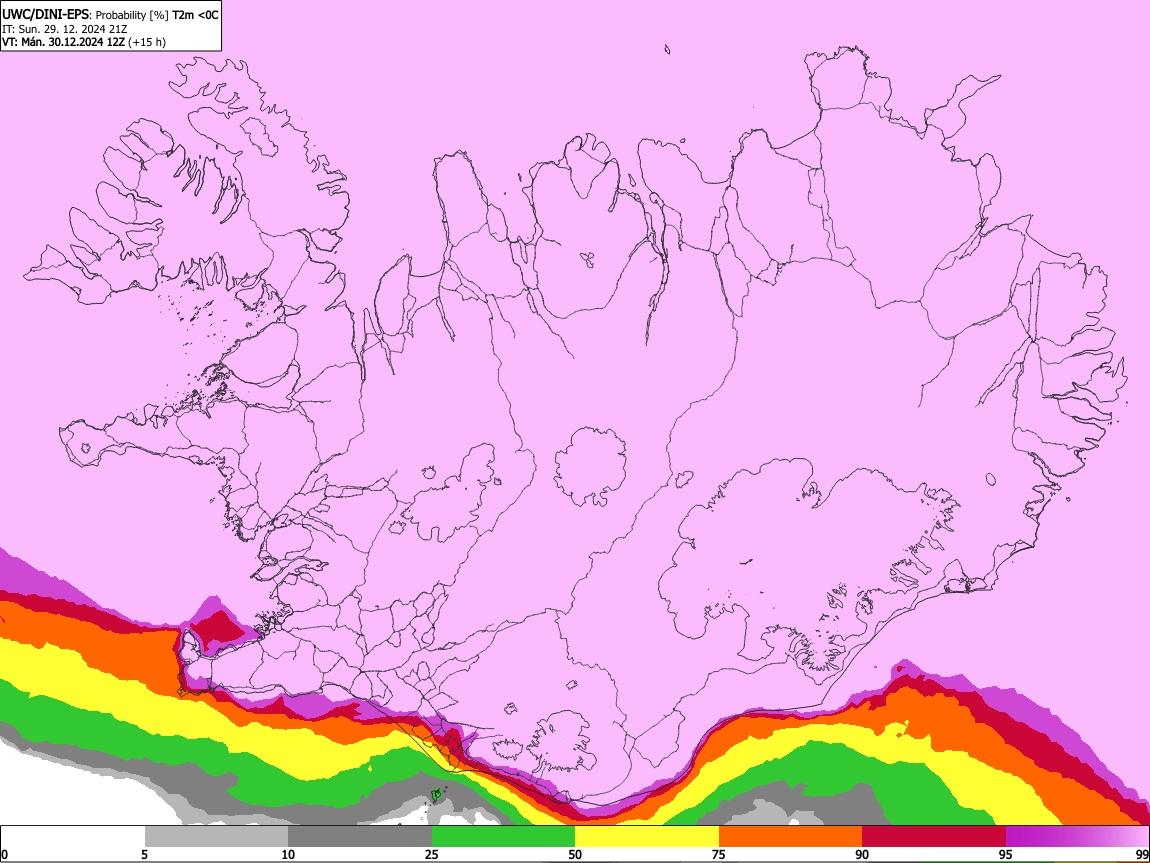The image size is (1150, 863).
Task: Click the "UWC/DINI-EPS" title text
Action: [x=44, y=14]
